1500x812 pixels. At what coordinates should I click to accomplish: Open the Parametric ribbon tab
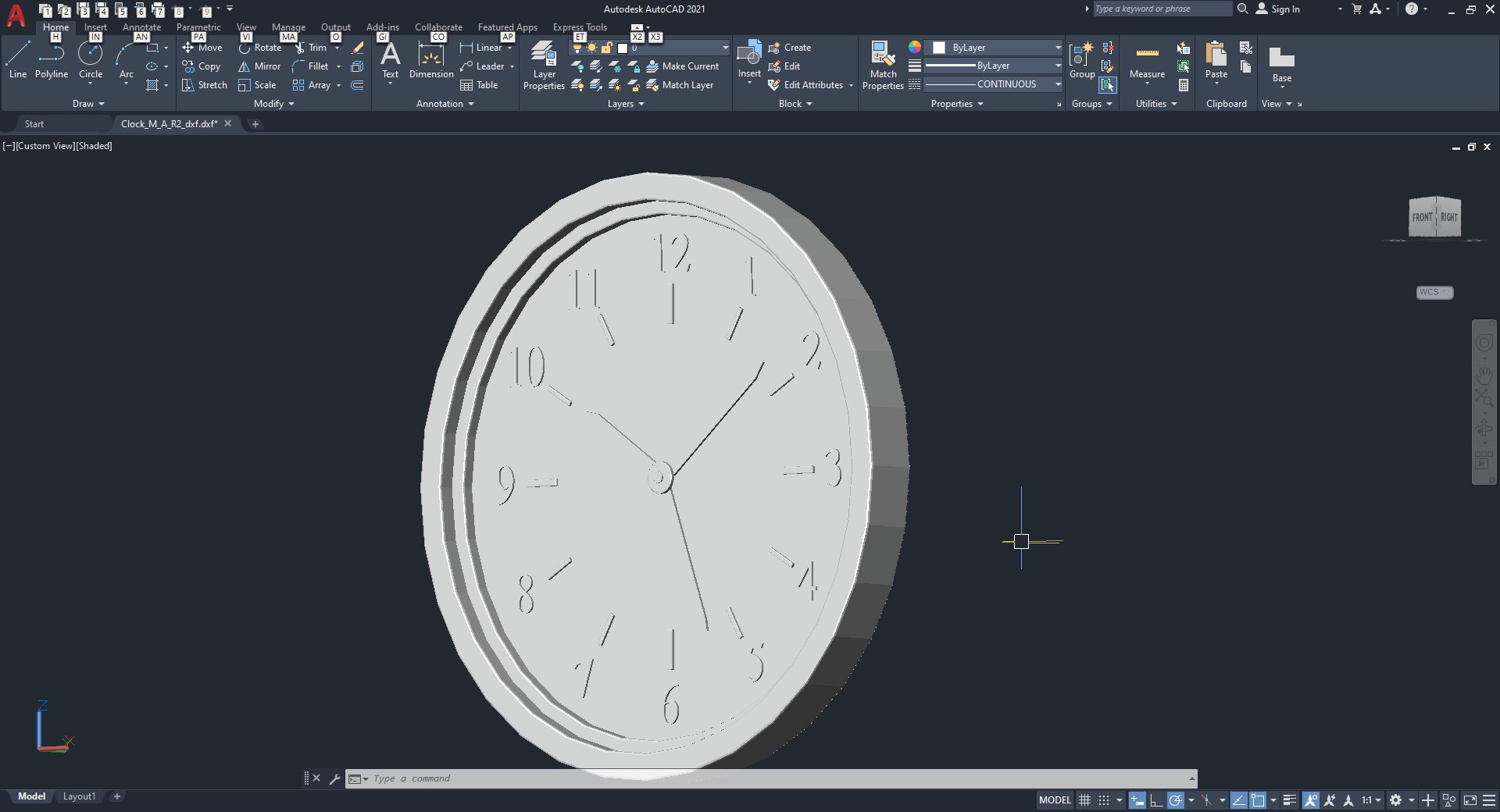(198, 27)
